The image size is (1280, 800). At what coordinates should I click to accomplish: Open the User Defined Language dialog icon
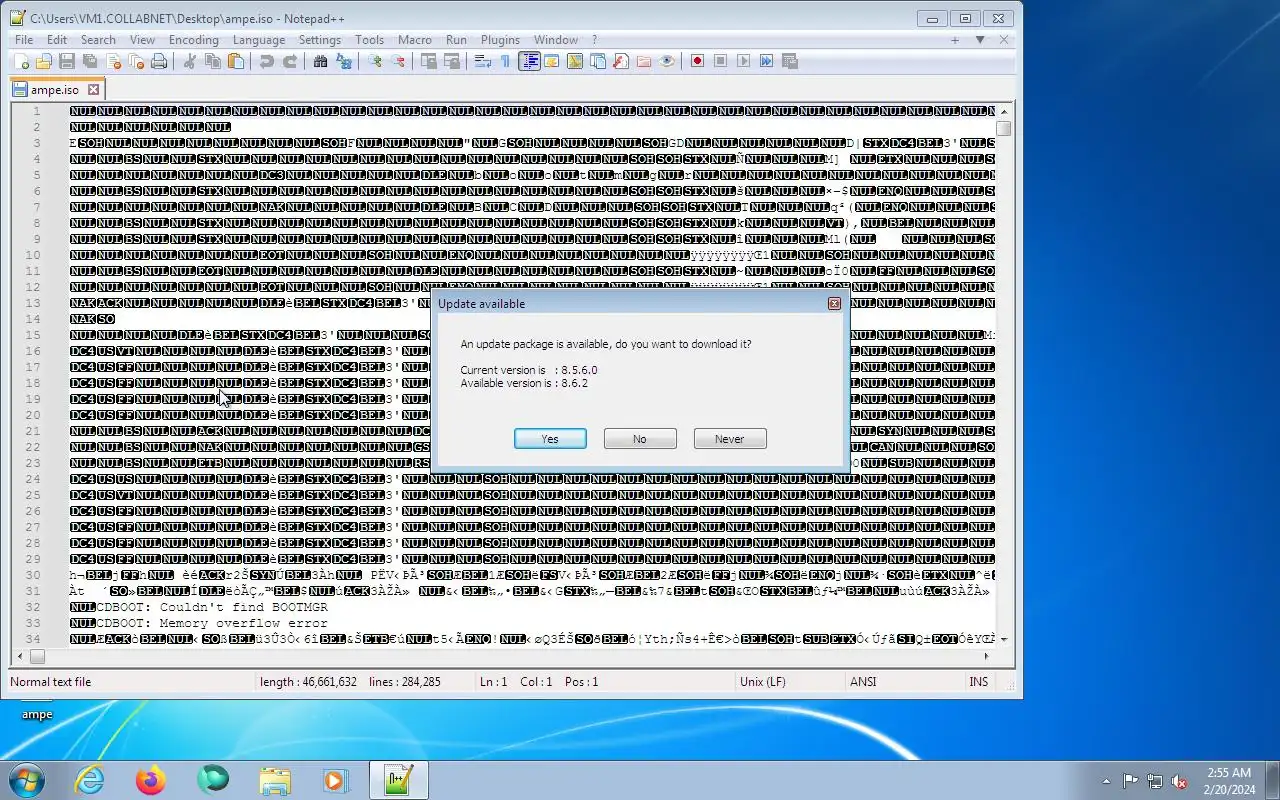[x=552, y=61]
